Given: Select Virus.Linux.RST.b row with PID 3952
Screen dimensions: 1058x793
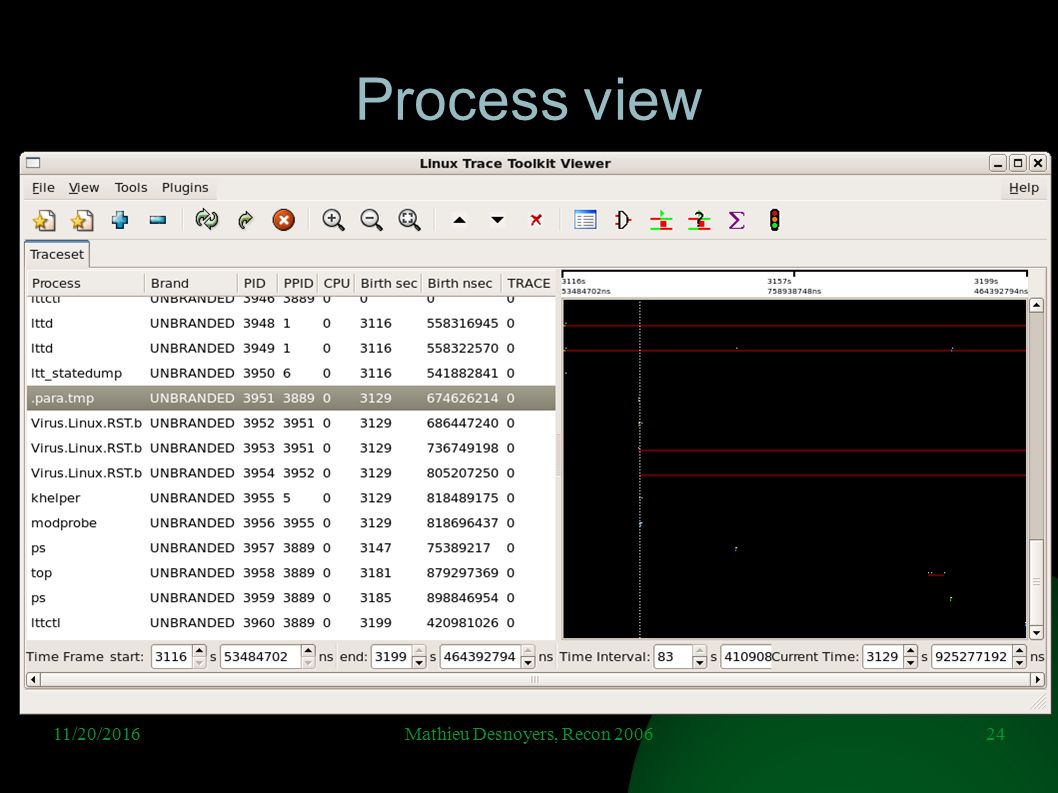Looking at the screenshot, I should pos(291,423).
